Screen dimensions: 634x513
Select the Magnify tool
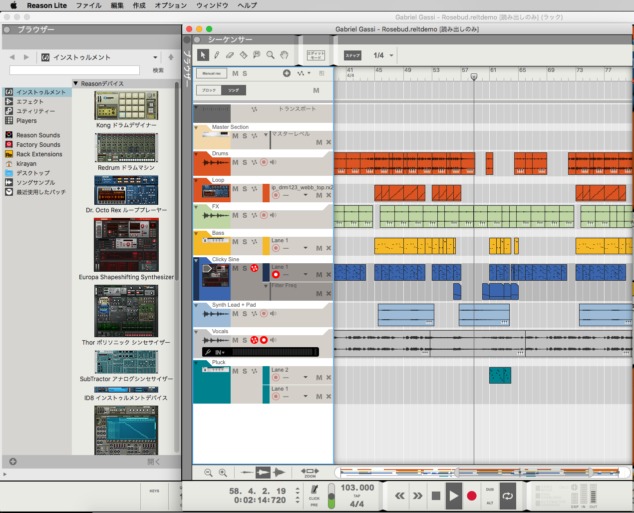(x=270, y=55)
